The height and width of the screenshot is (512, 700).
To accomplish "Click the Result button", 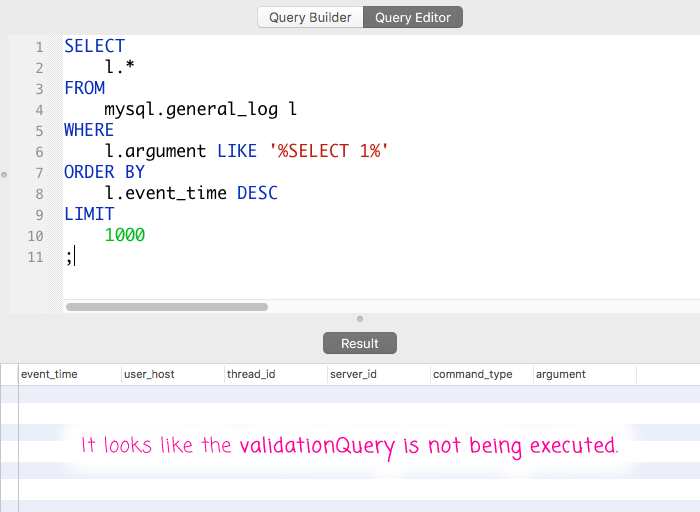I will pos(360,343).
